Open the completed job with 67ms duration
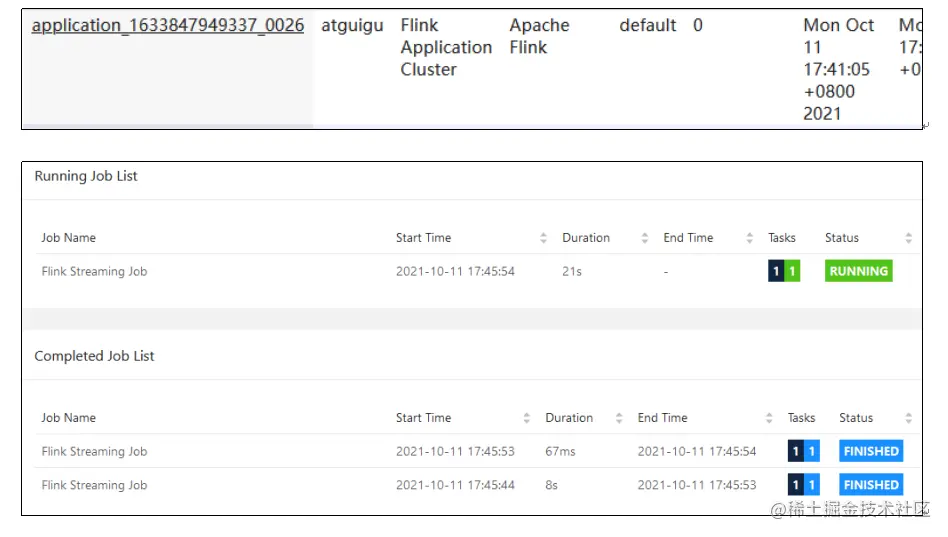The image size is (948, 537). [94, 452]
